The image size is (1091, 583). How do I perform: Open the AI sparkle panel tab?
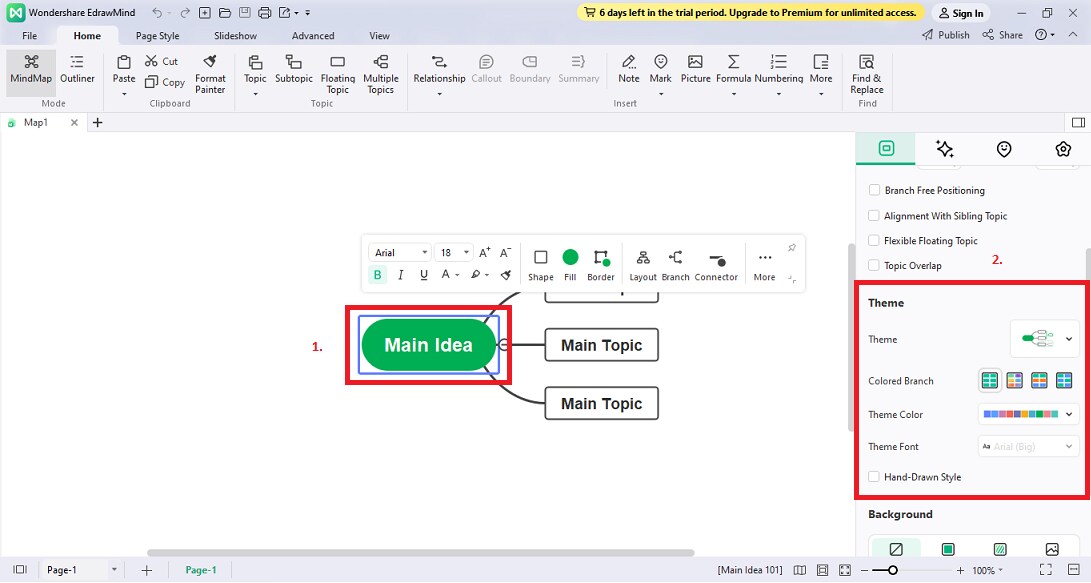click(944, 148)
